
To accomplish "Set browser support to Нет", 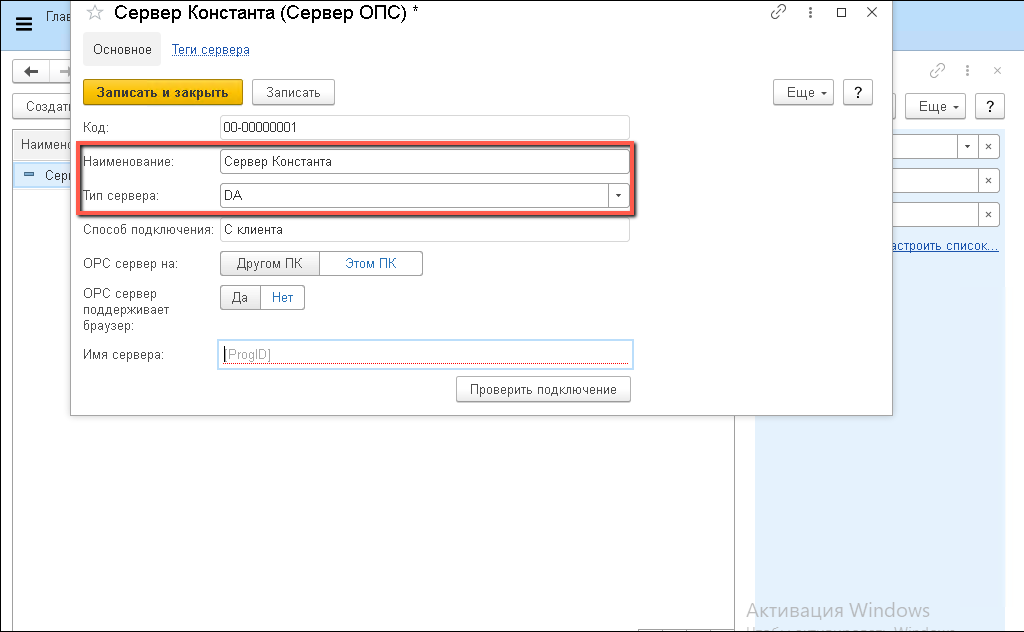I will pos(282,297).
